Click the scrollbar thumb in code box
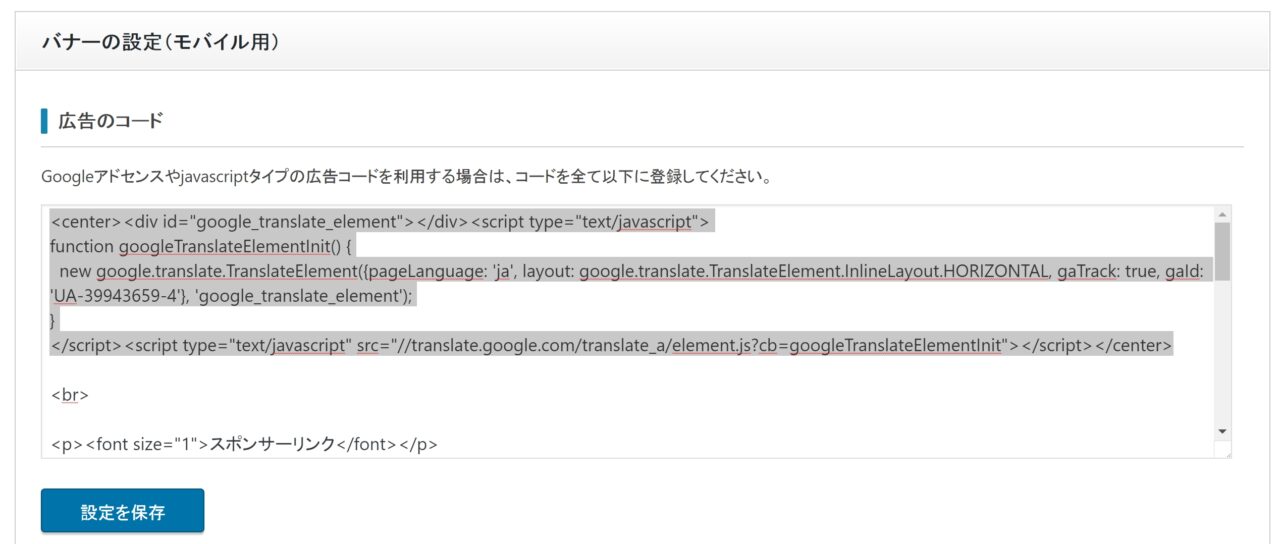 coord(1222,250)
